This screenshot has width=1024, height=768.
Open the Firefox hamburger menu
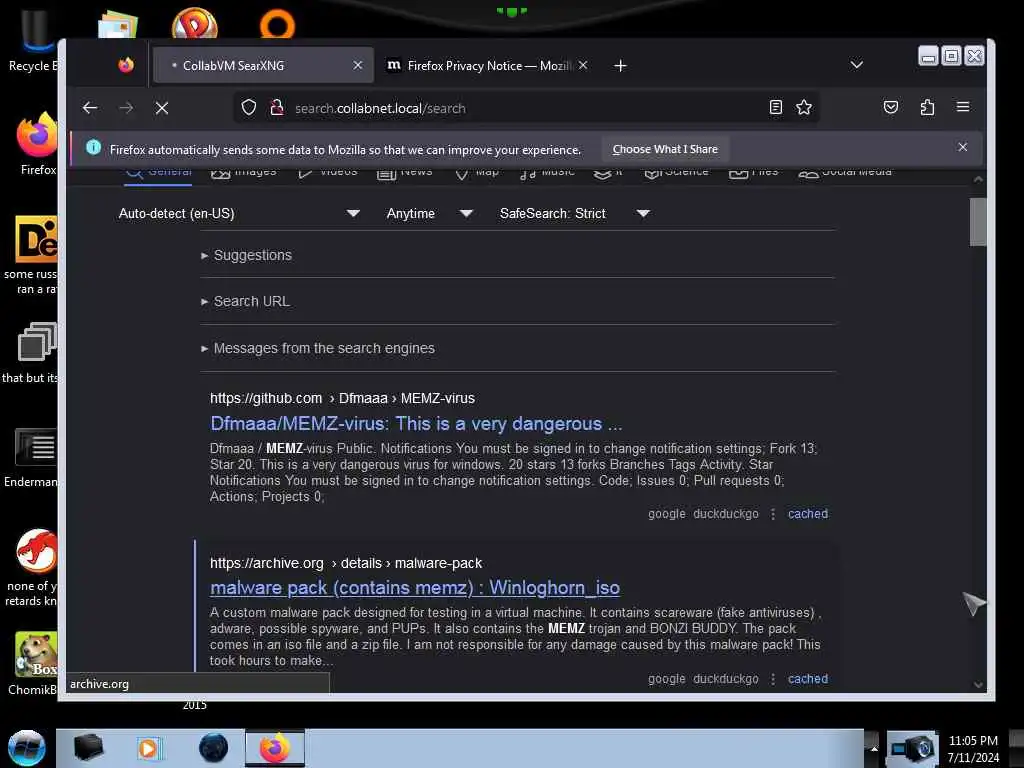(963, 107)
